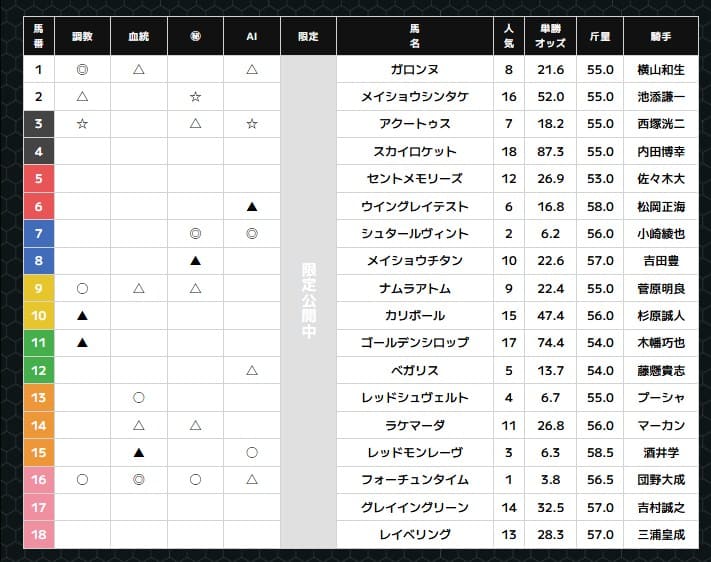Click the ◎ bloodline mark for フォーチュンタイム

[139, 480]
